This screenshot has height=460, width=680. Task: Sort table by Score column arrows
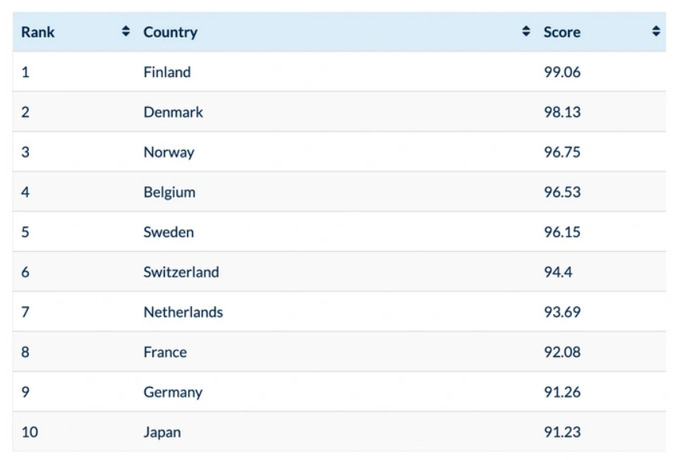click(656, 31)
